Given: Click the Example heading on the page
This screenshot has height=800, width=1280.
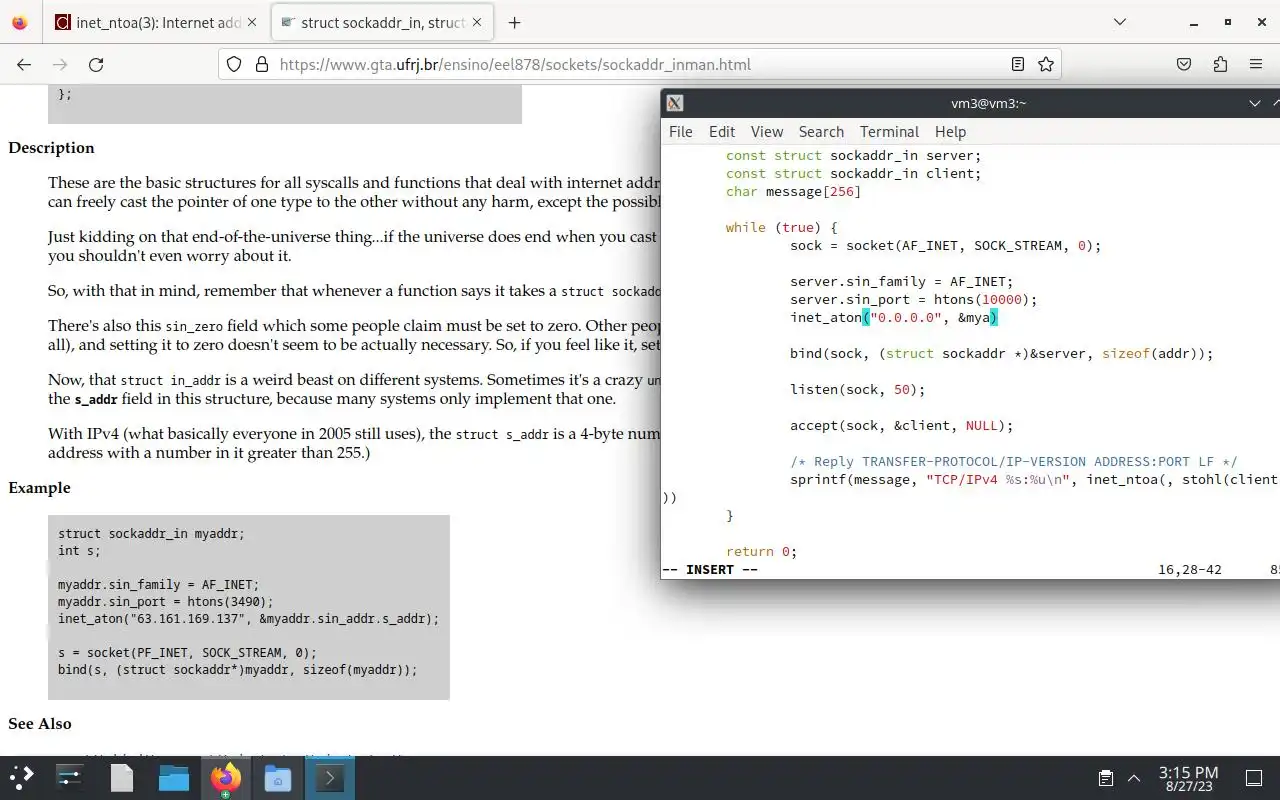Looking at the screenshot, I should 39,487.
